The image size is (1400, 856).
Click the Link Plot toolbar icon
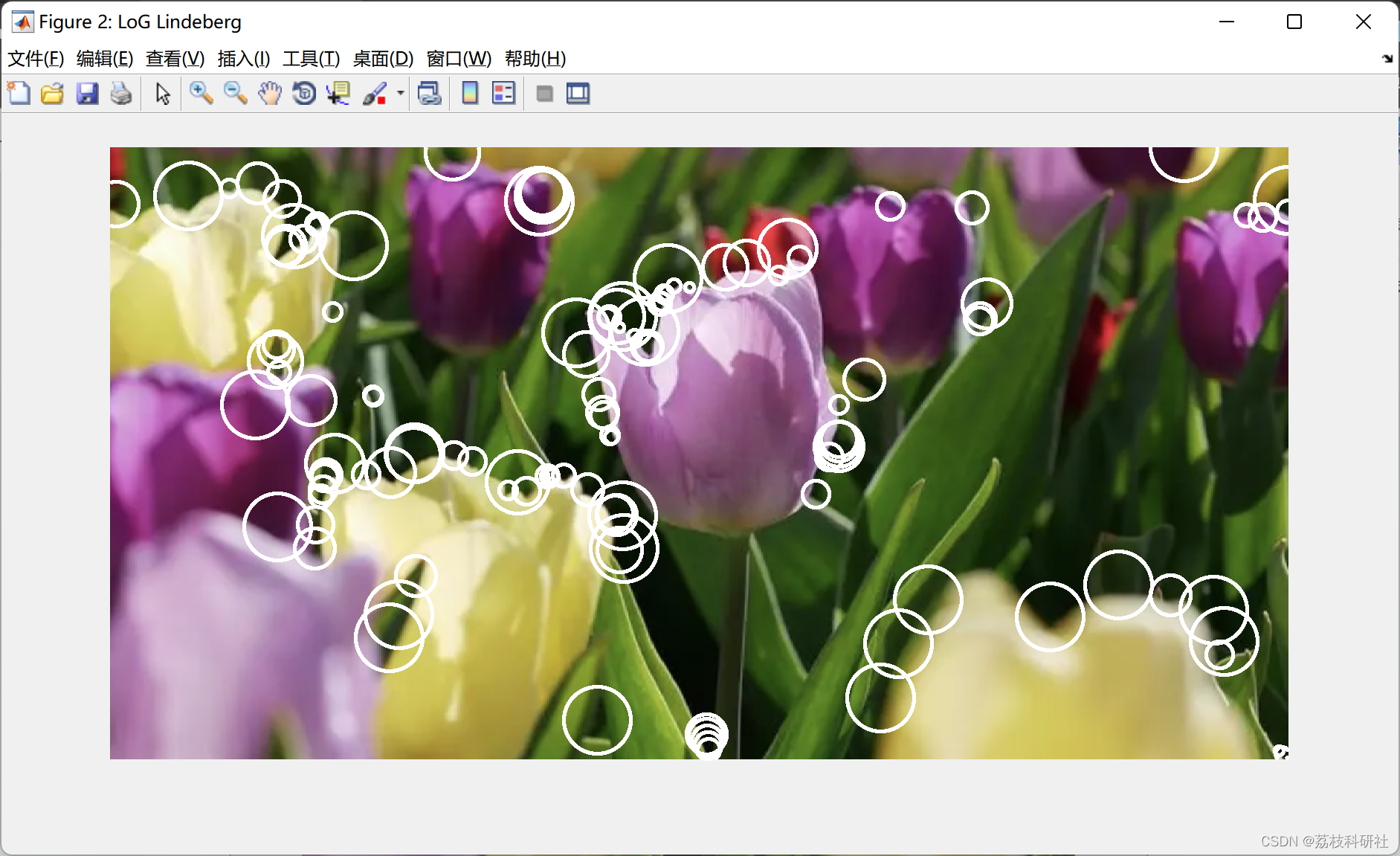click(x=430, y=94)
